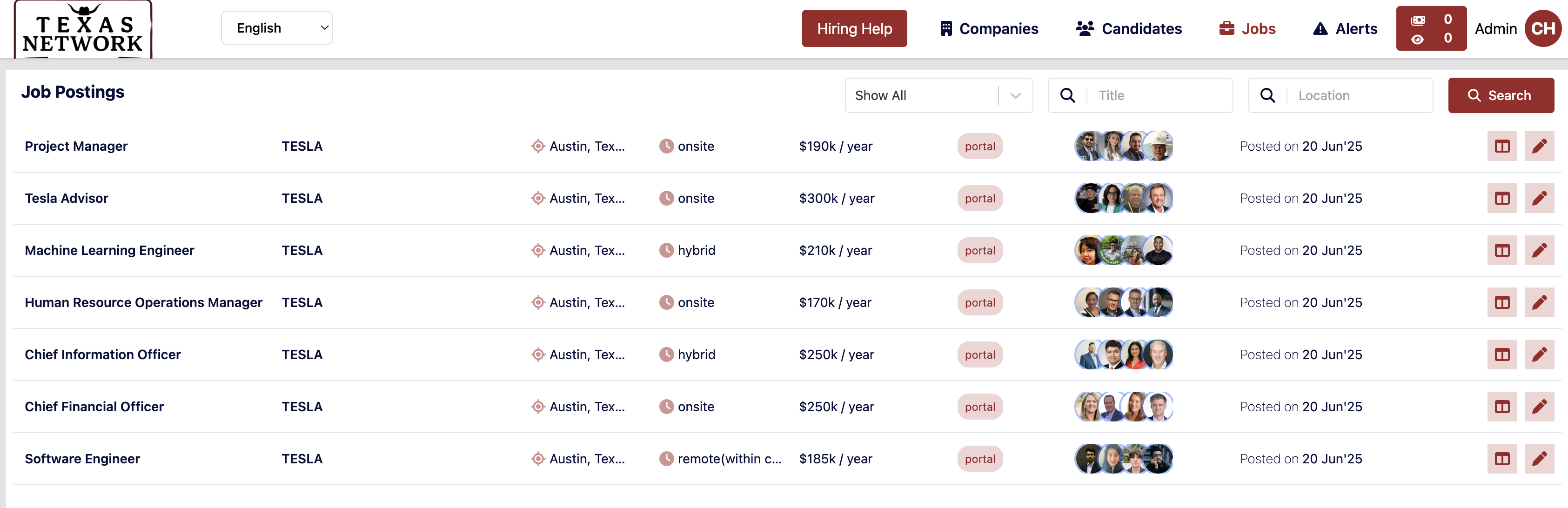This screenshot has width=1568, height=508.
Task: Click the Job Postings heading
Action: pos(73,92)
